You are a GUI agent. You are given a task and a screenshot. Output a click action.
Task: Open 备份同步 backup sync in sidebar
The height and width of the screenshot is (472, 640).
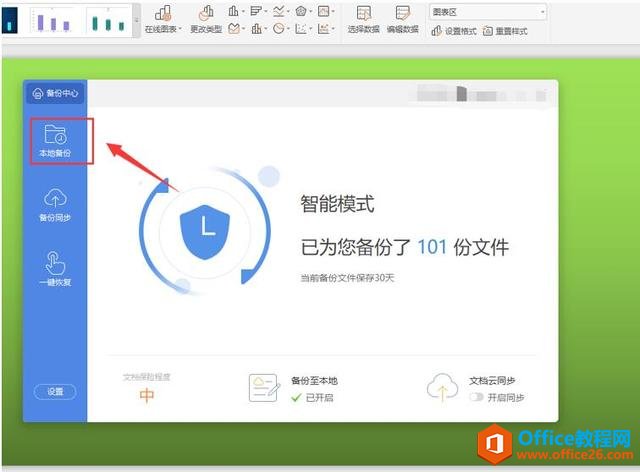tap(55, 205)
